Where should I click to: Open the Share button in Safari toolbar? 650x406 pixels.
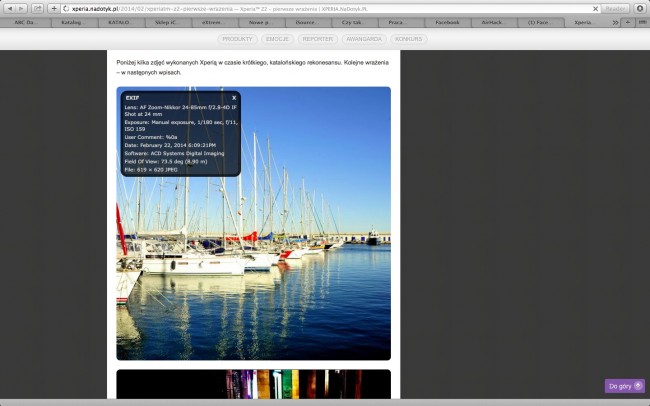[x=37, y=8]
